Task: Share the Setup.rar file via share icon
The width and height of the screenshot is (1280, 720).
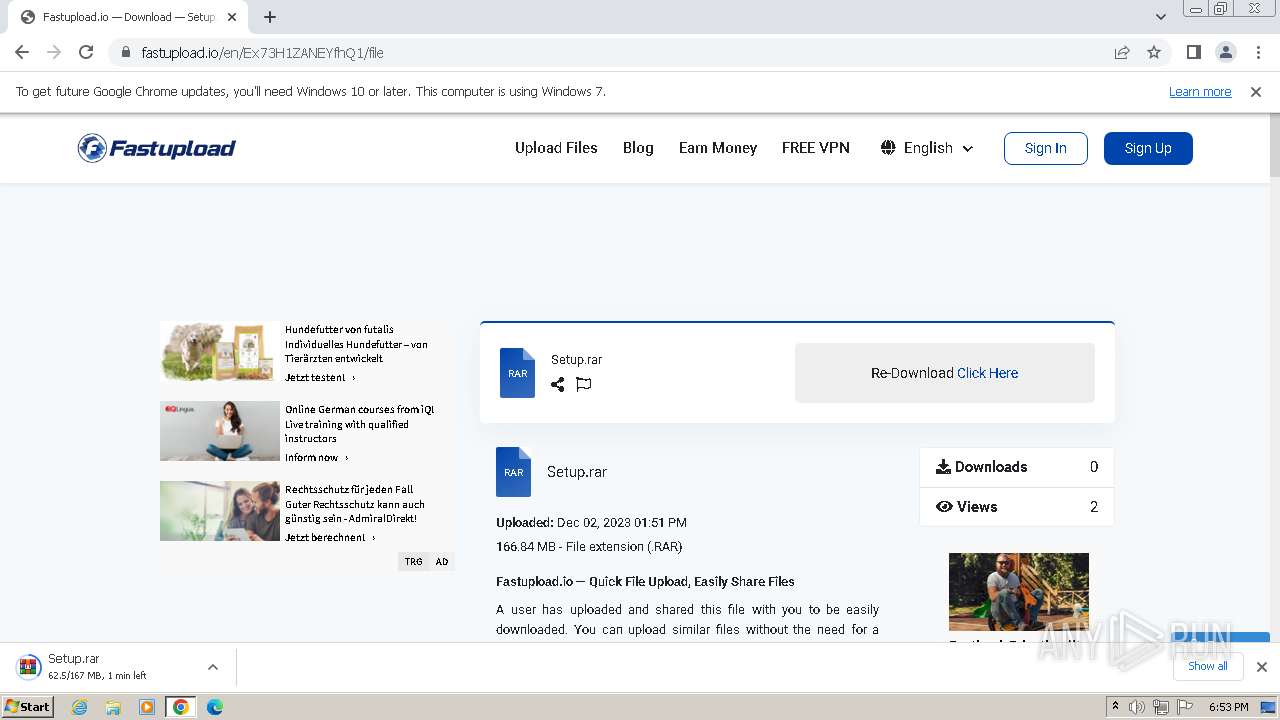Action: tap(558, 384)
